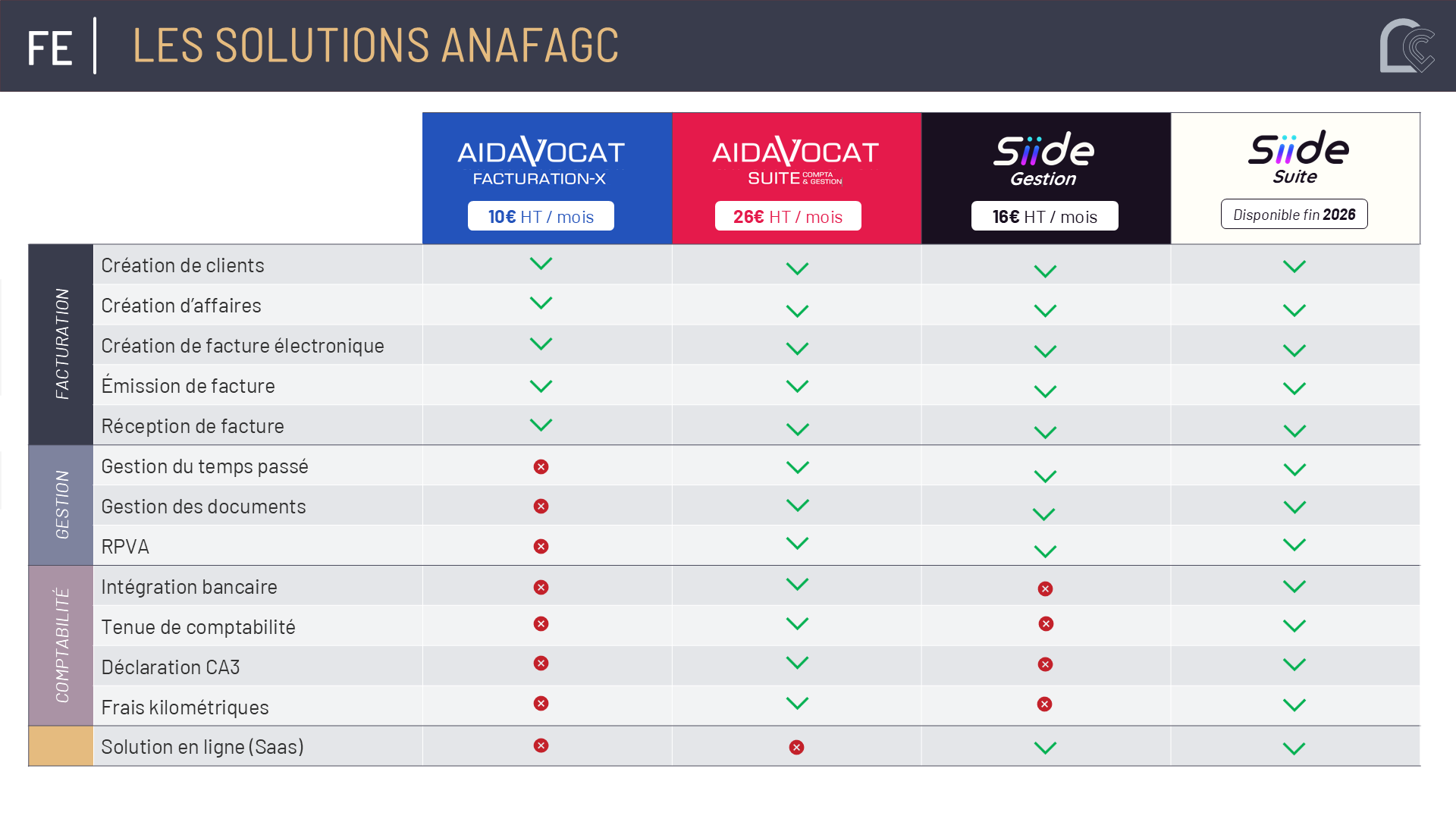Select the COMPTABILITÉ category tab
This screenshot has width=1456, height=819.
[x=61, y=645]
